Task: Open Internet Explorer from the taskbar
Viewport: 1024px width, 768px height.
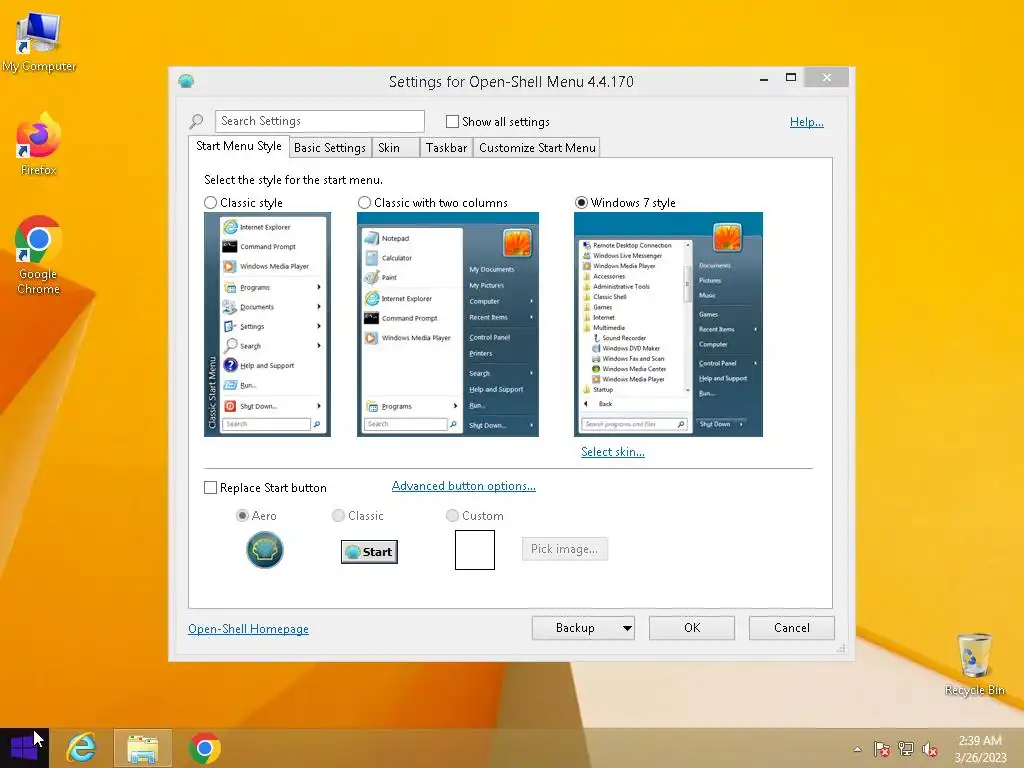Action: pos(82,748)
